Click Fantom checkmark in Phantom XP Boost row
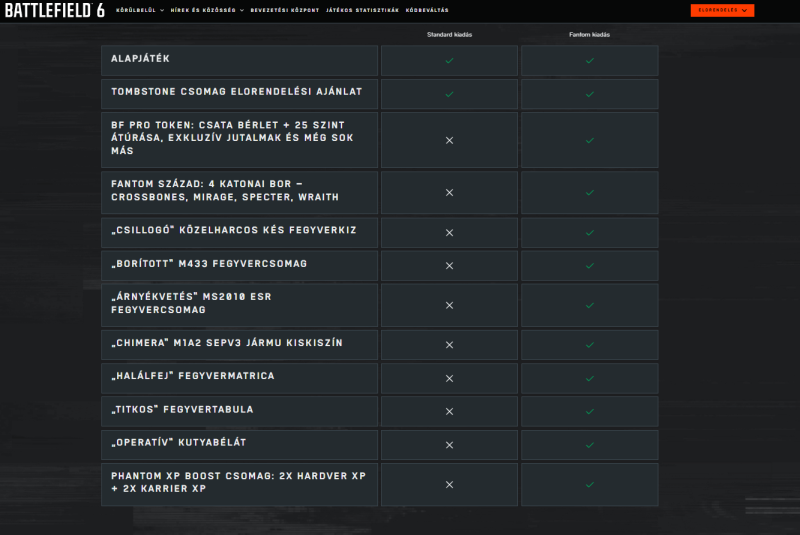Image resolution: width=800 pixels, height=535 pixels. [590, 485]
